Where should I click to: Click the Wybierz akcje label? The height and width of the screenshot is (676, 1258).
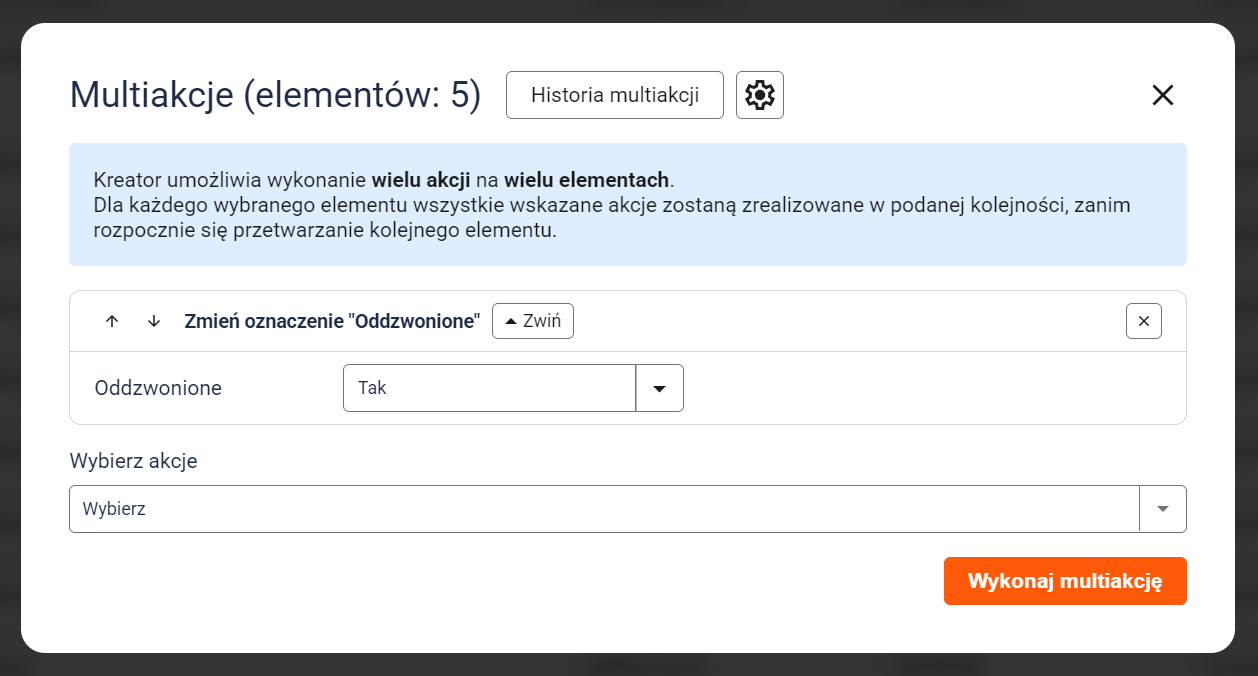(133, 461)
